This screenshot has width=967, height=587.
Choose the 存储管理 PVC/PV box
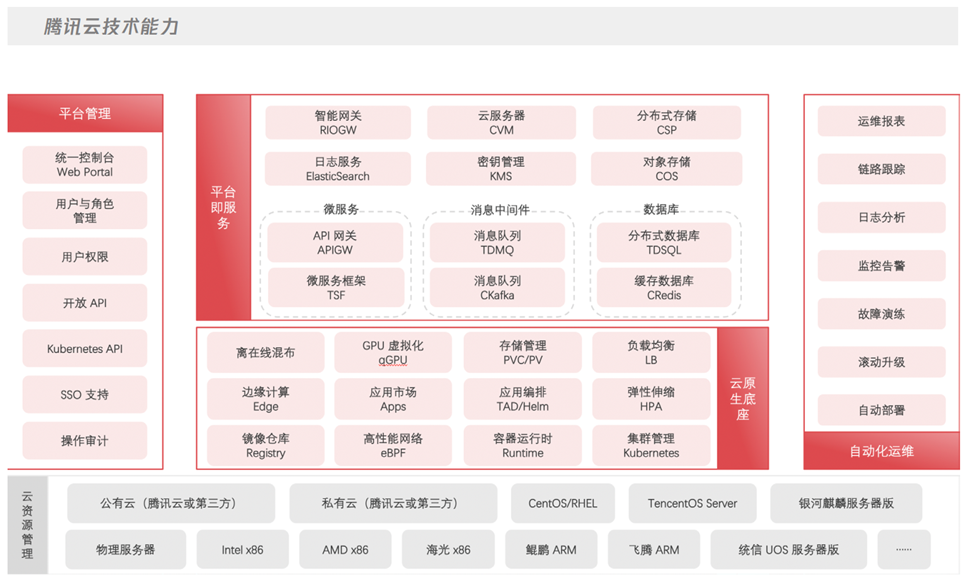[522, 353]
